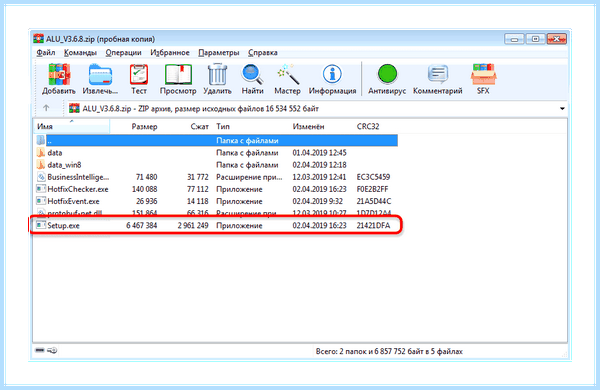Open the Файл menu

(46, 52)
